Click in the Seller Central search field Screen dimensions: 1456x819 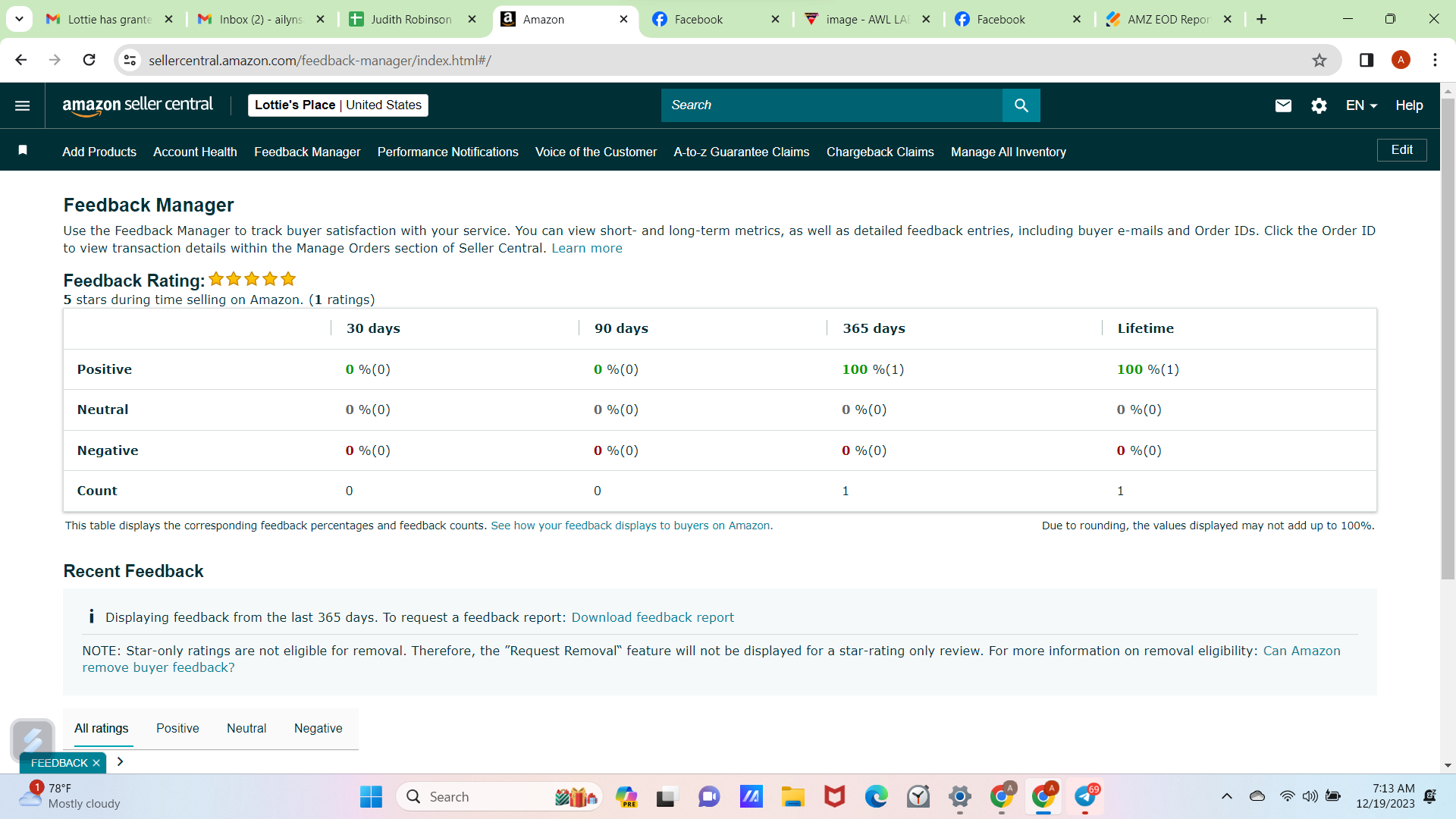[x=832, y=105]
